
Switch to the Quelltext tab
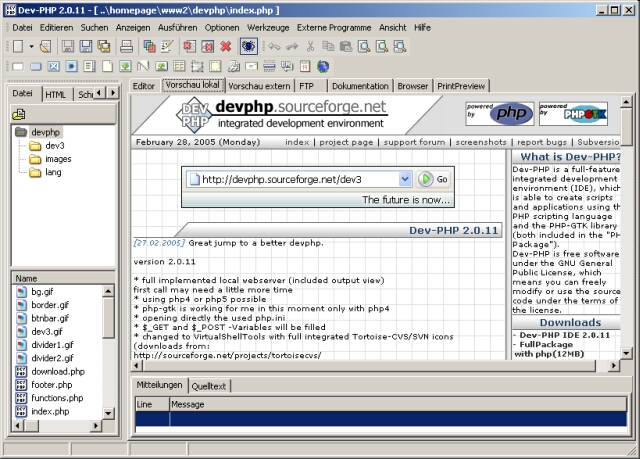coord(209,385)
